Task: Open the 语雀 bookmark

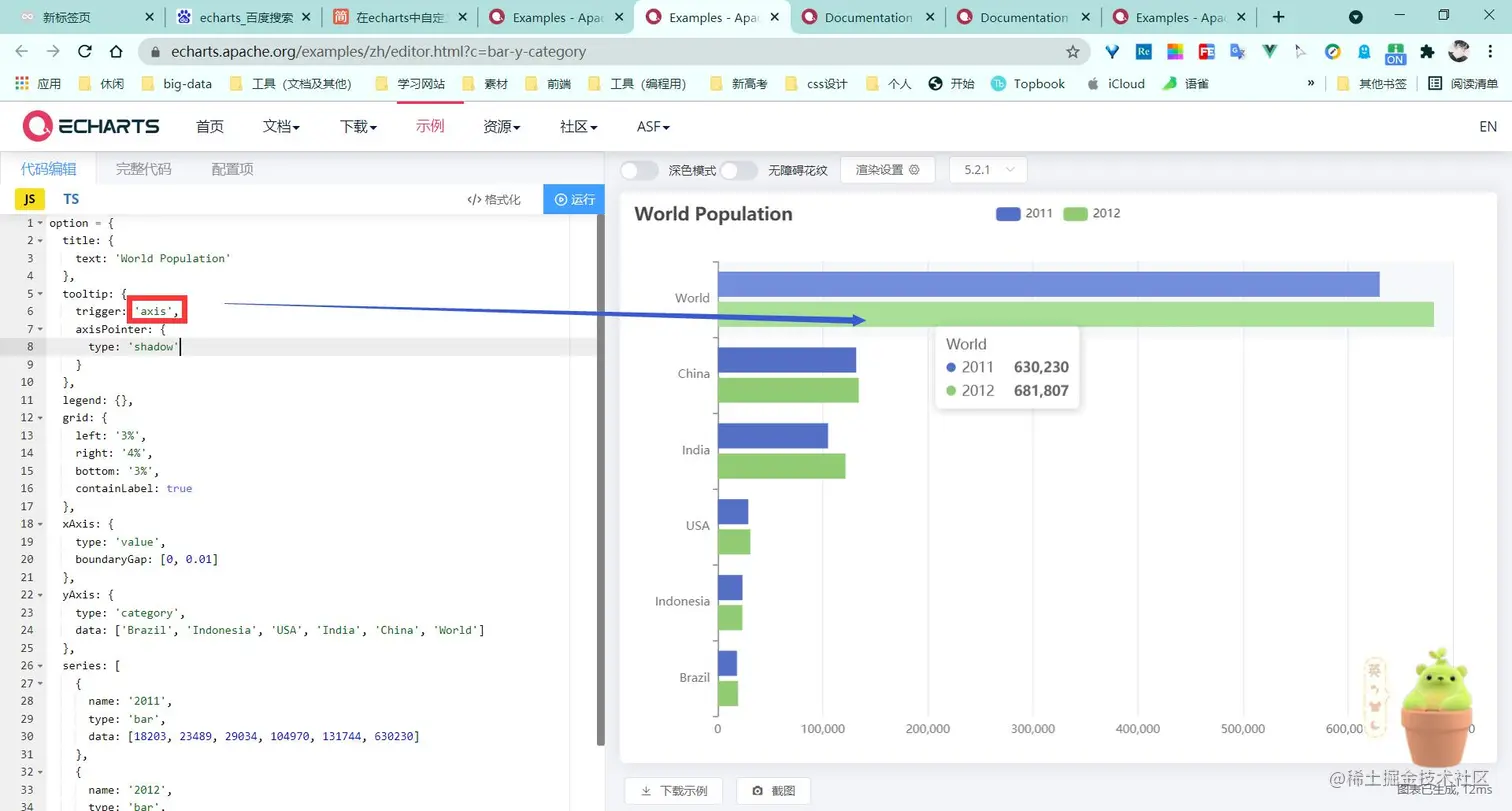Action: 1185,84
